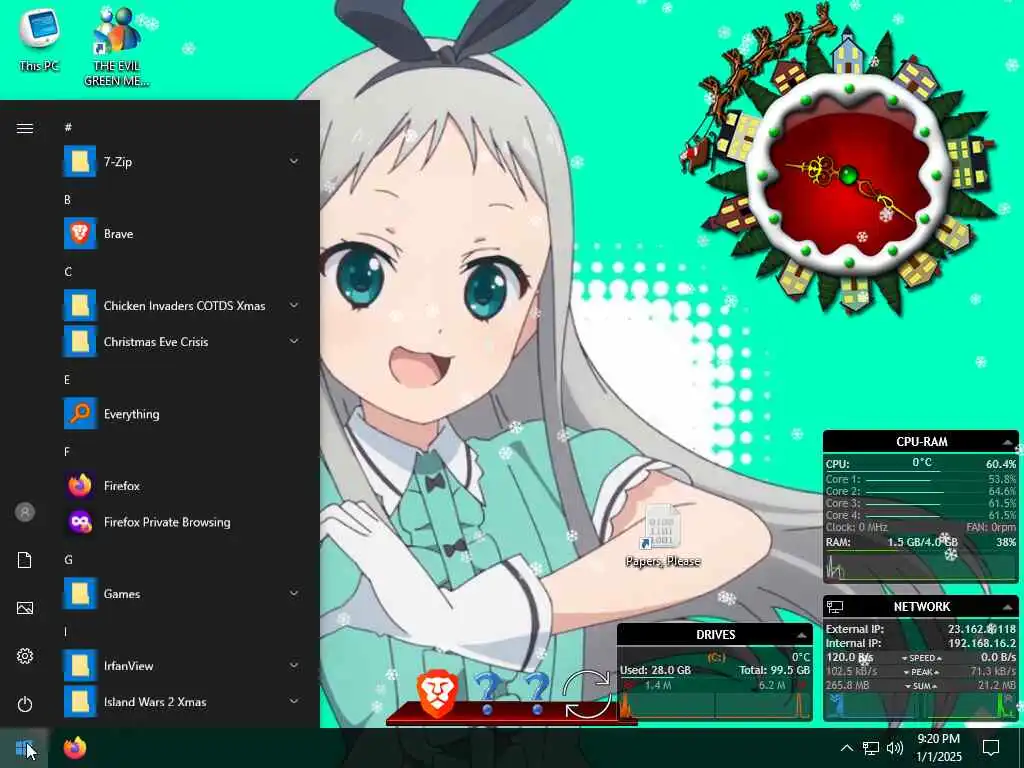
Task: Expand the Games folder chevron
Action: [x=294, y=593]
